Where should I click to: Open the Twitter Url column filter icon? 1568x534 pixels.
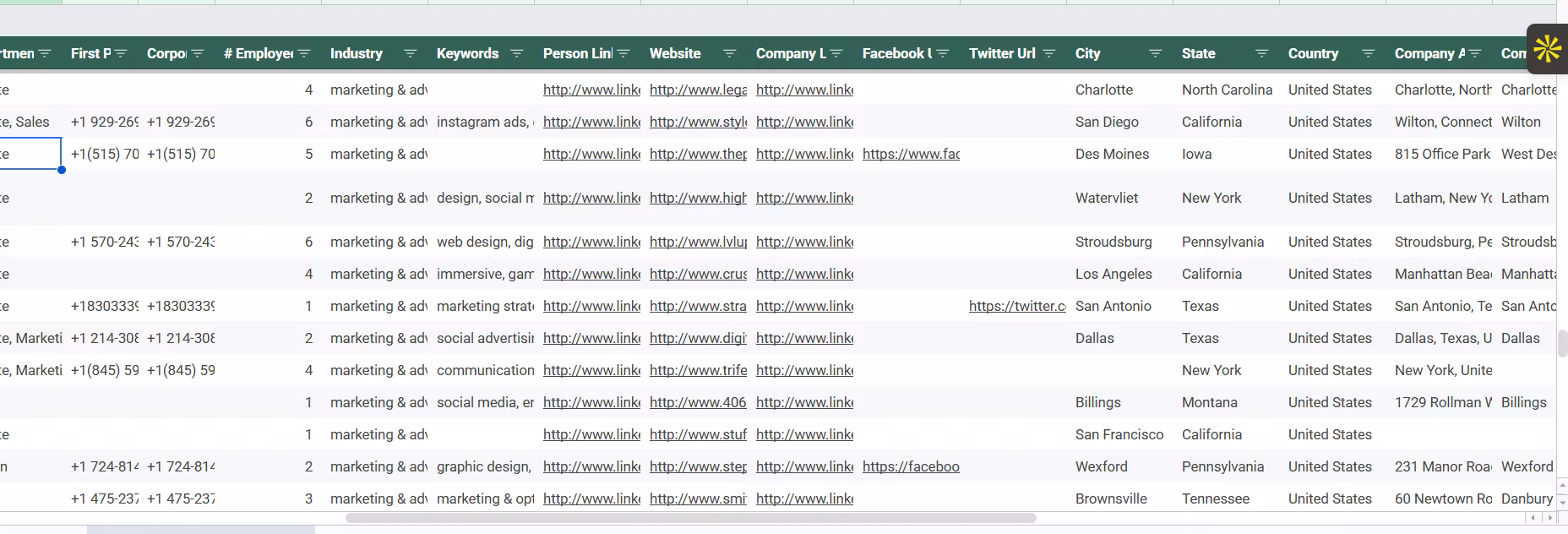tap(1048, 53)
